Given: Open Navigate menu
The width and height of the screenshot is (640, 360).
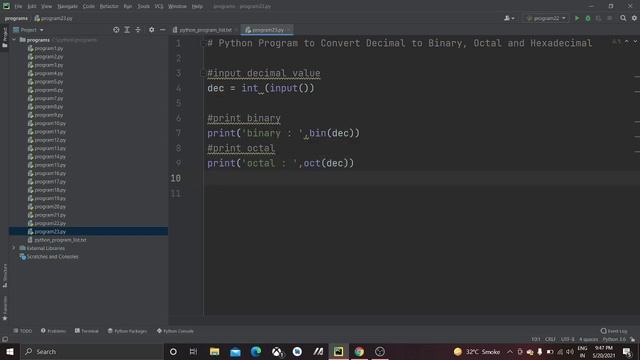Looking at the screenshot, I should [x=67, y=6].
